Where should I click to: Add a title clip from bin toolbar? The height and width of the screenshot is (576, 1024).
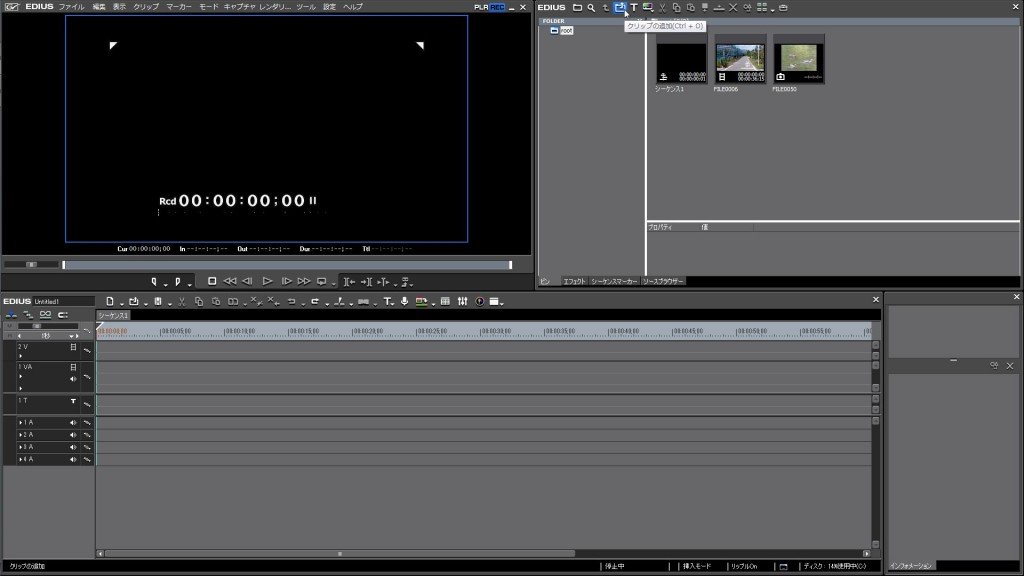tap(633, 8)
